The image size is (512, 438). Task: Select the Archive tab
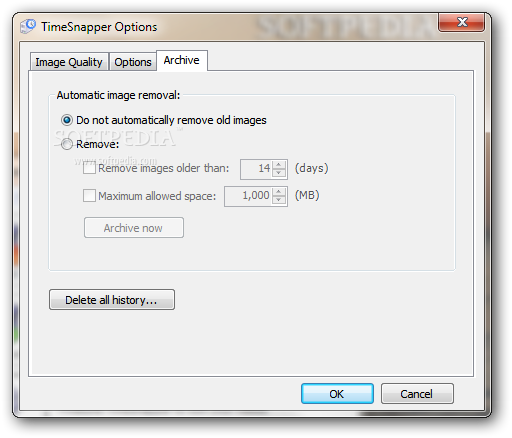click(x=182, y=60)
